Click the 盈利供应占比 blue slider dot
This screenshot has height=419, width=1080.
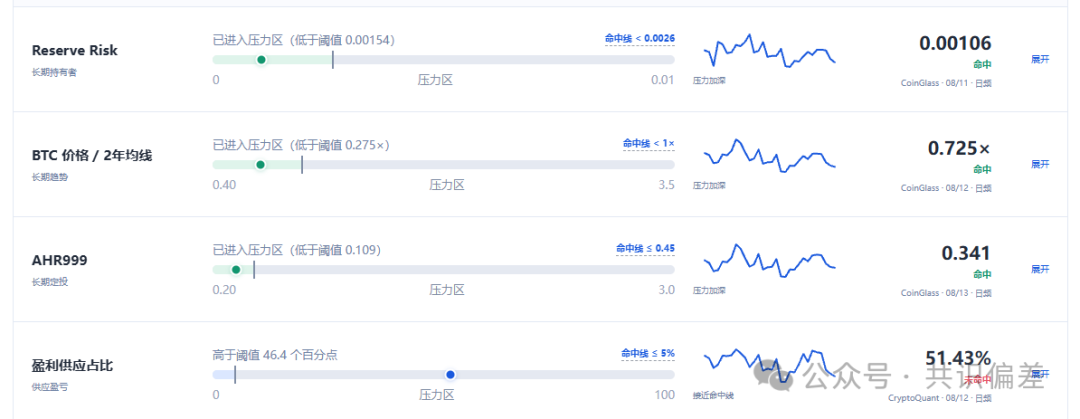pyautogui.click(x=450, y=374)
